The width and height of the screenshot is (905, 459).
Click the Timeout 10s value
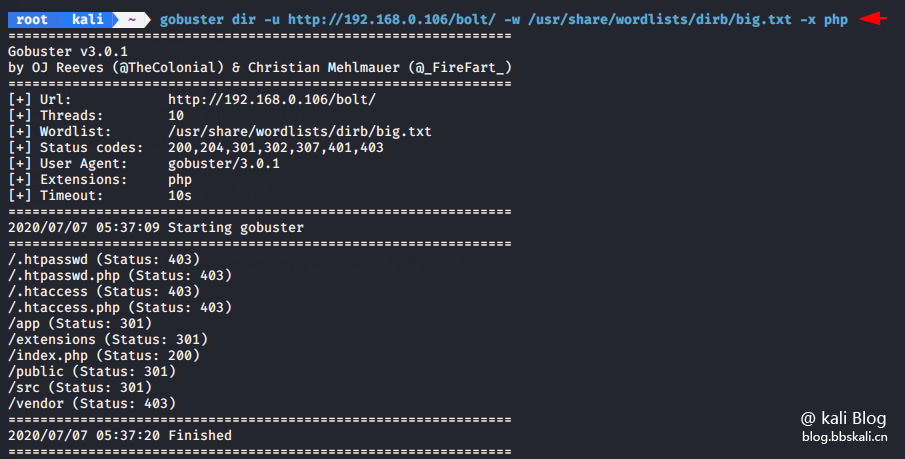(179, 196)
